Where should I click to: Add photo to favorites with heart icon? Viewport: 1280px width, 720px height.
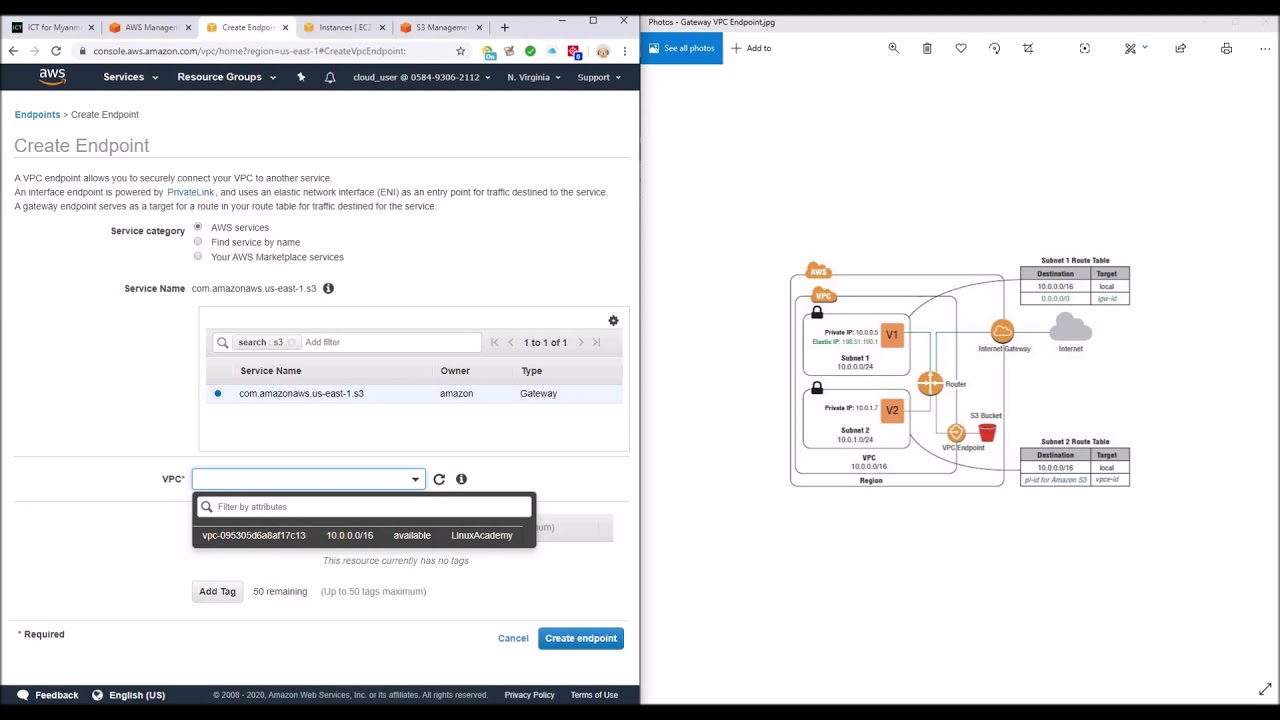[961, 48]
